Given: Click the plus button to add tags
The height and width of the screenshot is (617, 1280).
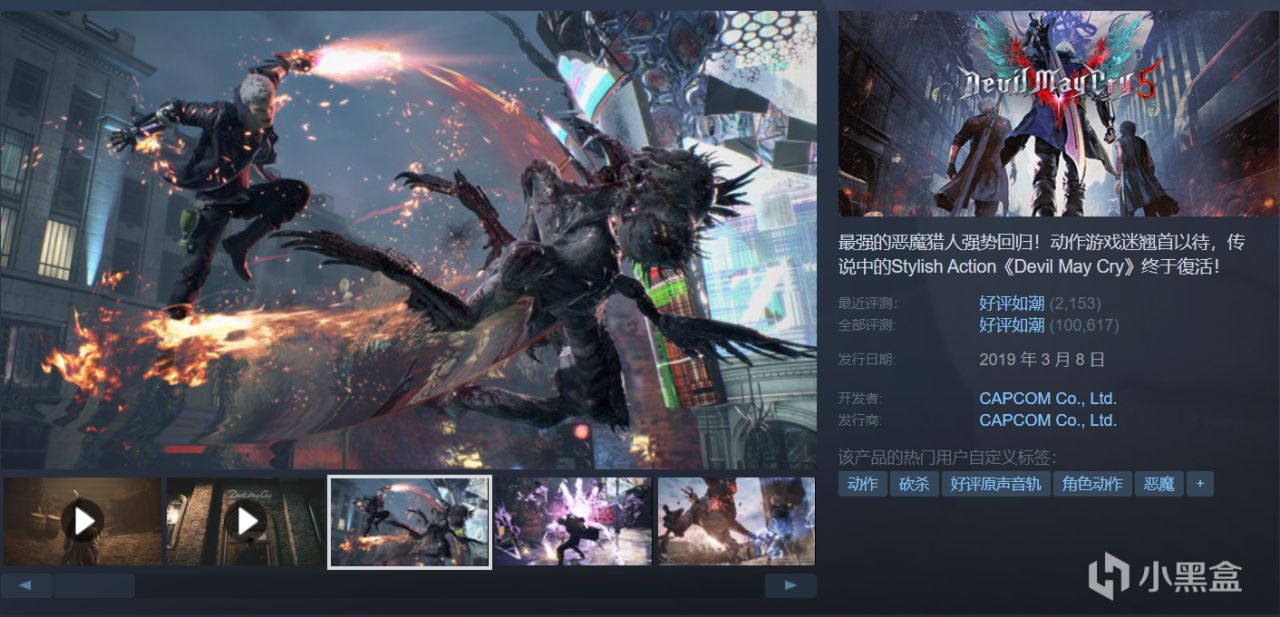Looking at the screenshot, I should click(1200, 484).
